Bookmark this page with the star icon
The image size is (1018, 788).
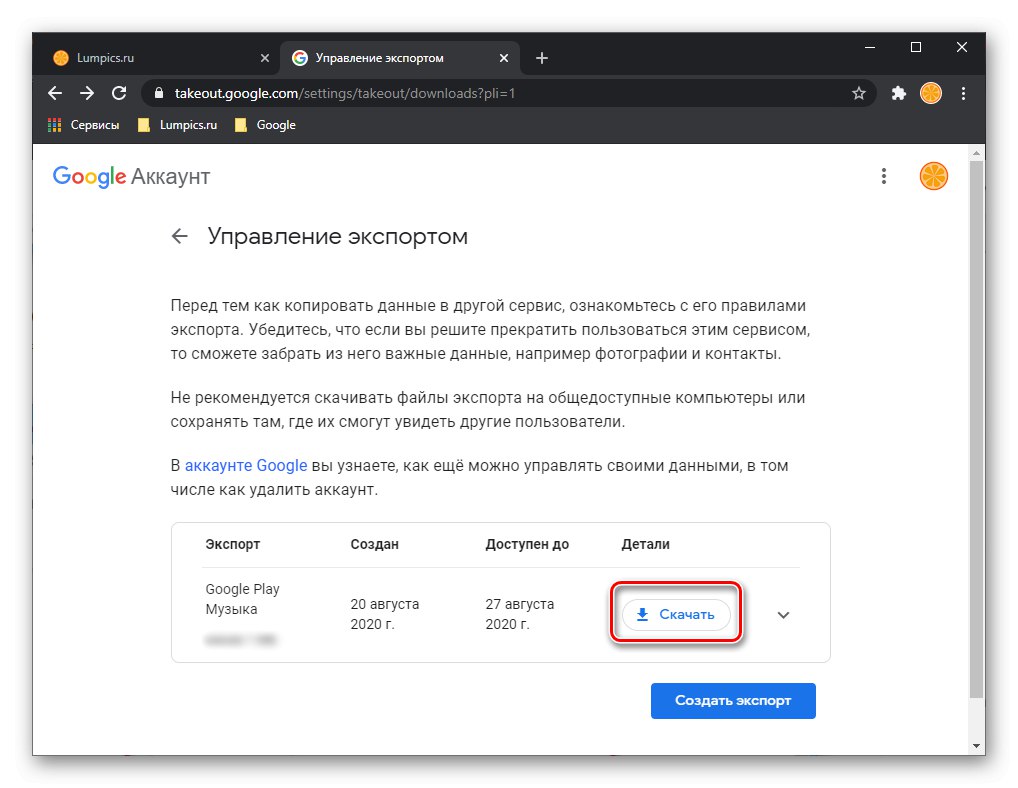tap(858, 93)
